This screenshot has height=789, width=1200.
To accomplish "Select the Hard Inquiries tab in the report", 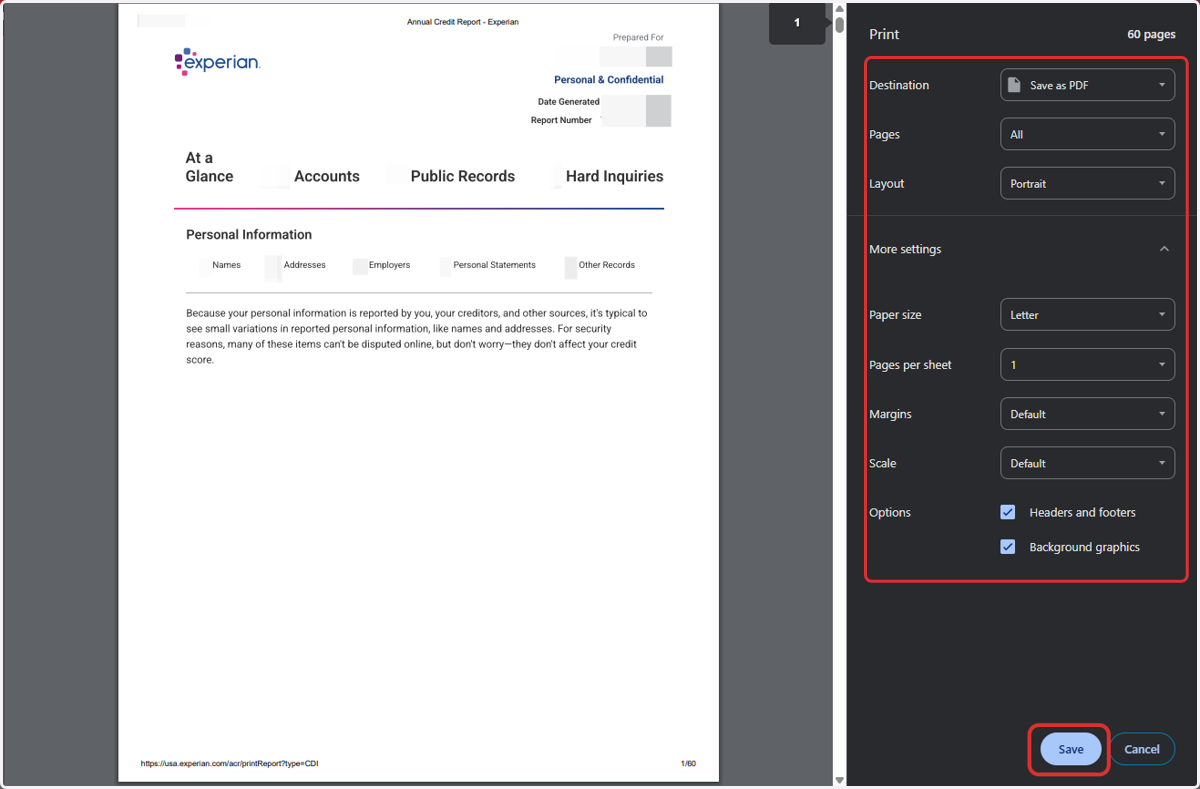I will (x=614, y=176).
